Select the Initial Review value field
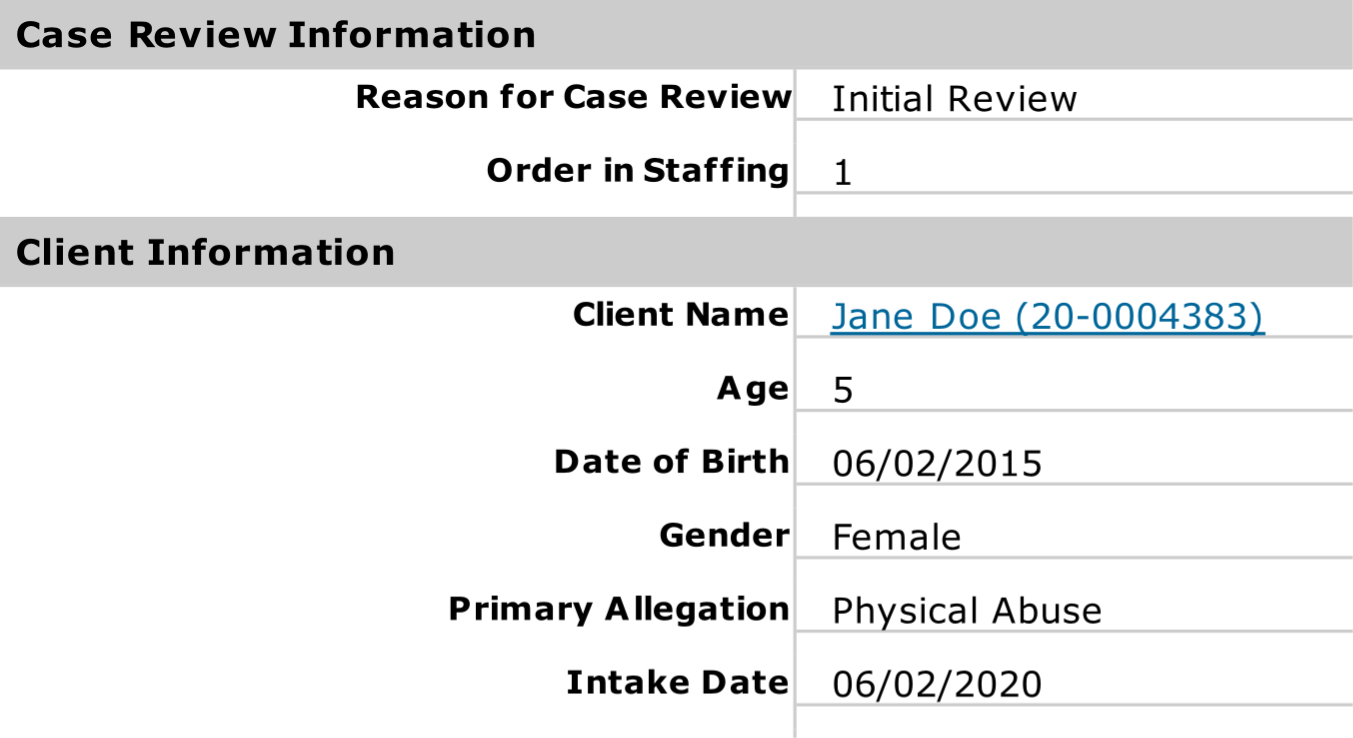This screenshot has height=738, width=1353. [954, 99]
